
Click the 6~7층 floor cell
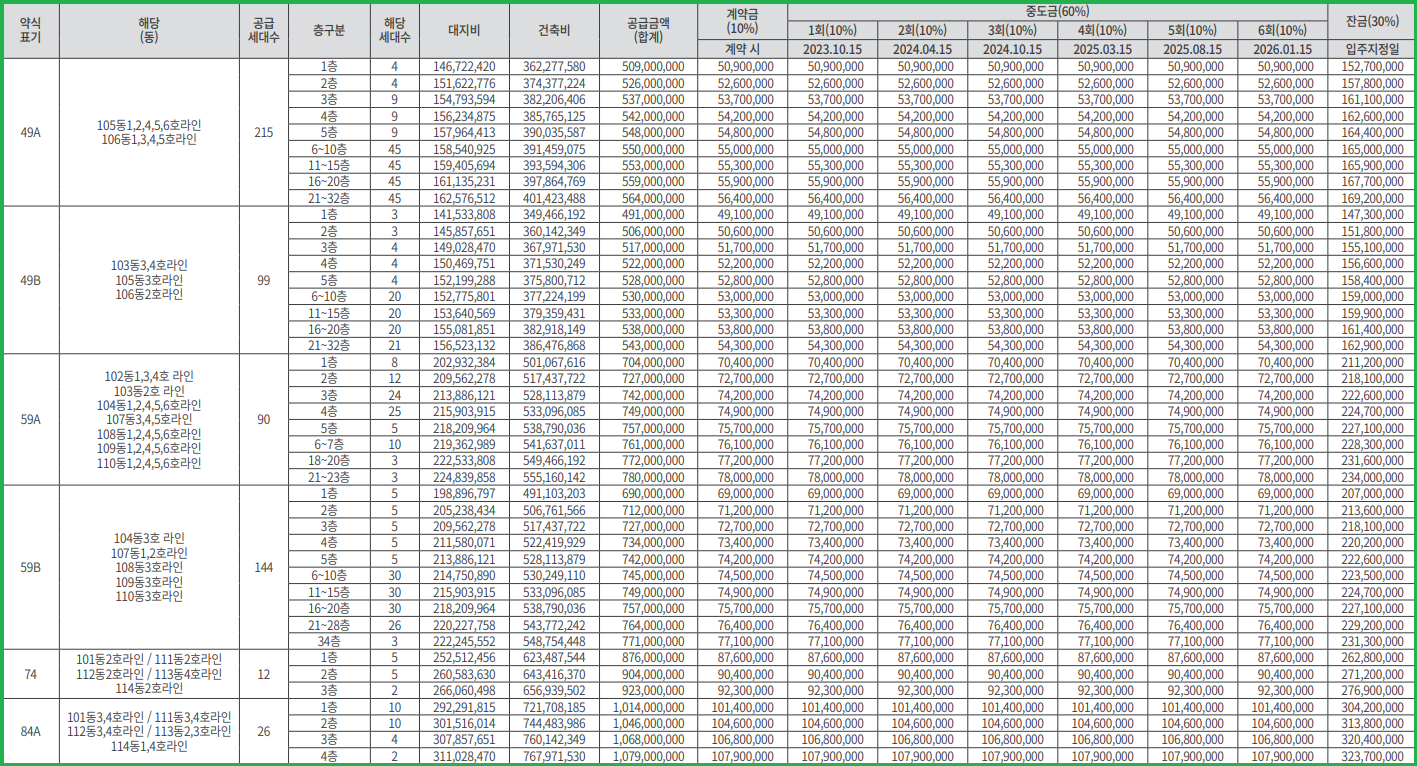[329, 444]
